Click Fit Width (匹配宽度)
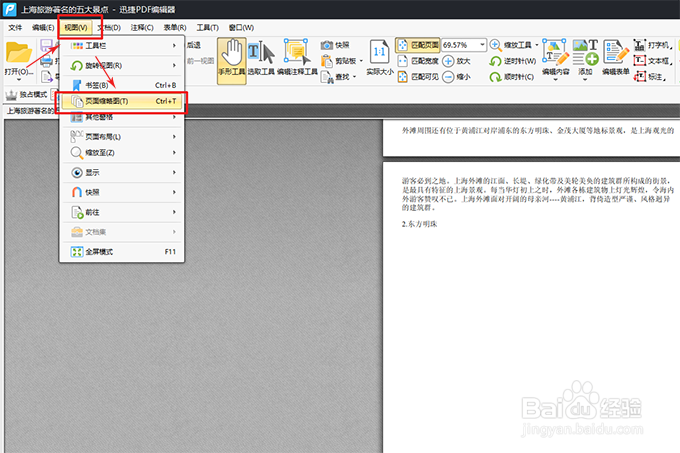The width and height of the screenshot is (680, 453). (418, 61)
